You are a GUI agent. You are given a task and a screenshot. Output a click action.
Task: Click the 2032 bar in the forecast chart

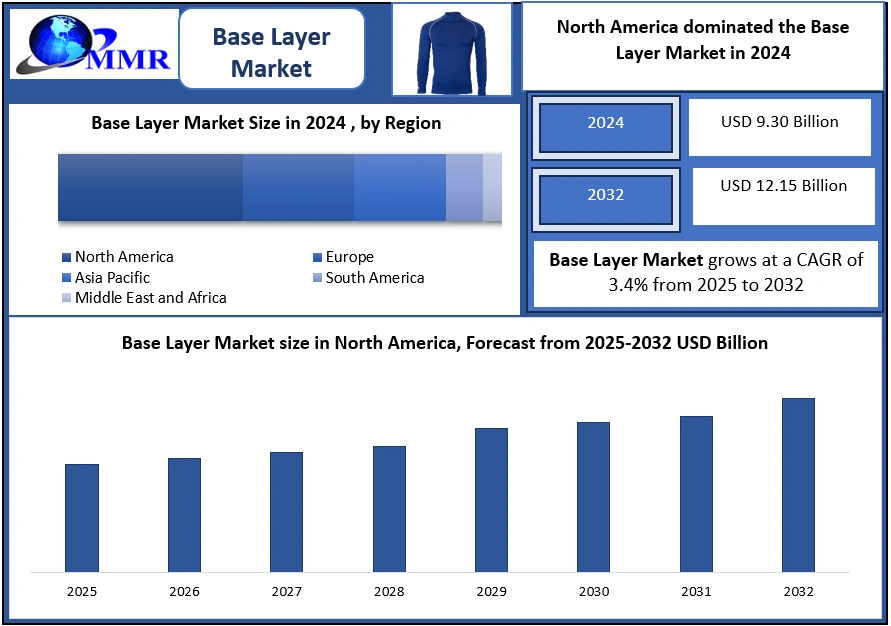point(798,485)
